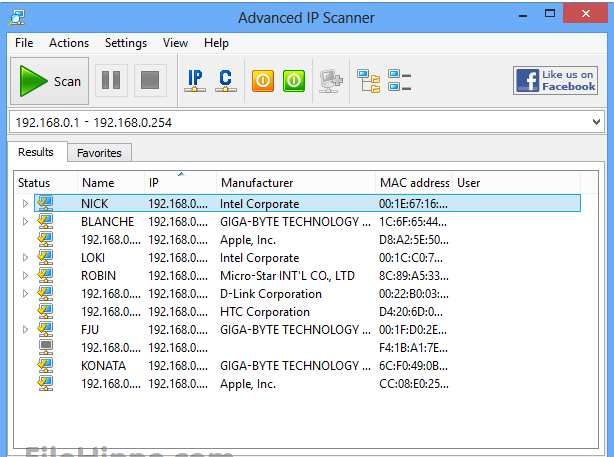Click the IP range input field
Screen dimensions: 614x457
[x=300, y=123]
